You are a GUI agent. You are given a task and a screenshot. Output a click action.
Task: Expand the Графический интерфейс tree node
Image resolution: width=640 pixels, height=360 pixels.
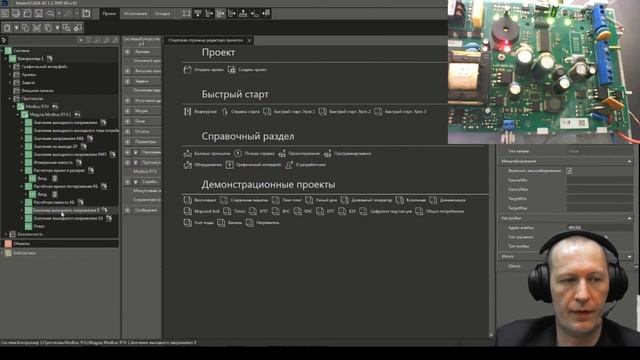click(10, 67)
